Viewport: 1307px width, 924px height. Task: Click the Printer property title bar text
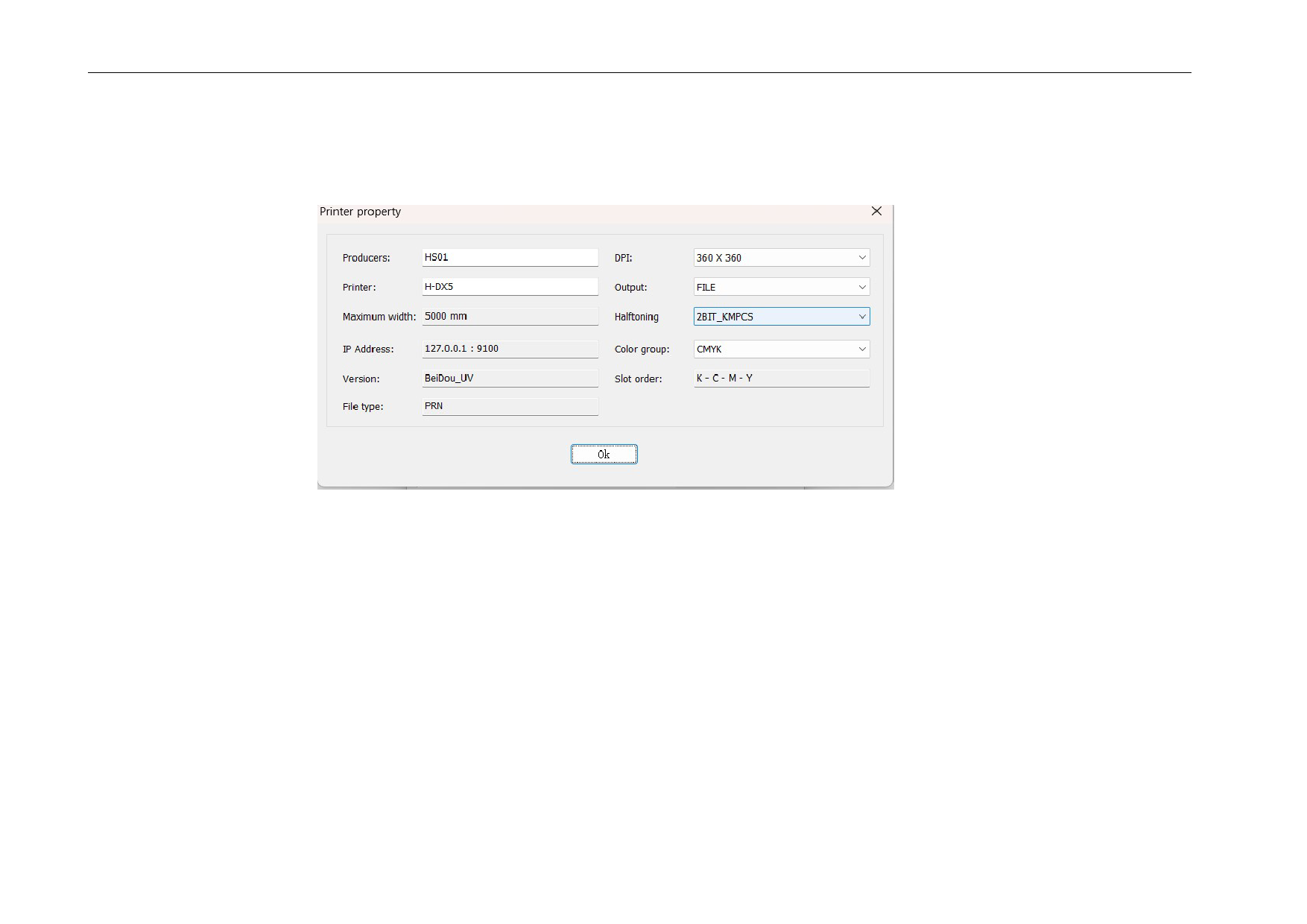click(361, 212)
